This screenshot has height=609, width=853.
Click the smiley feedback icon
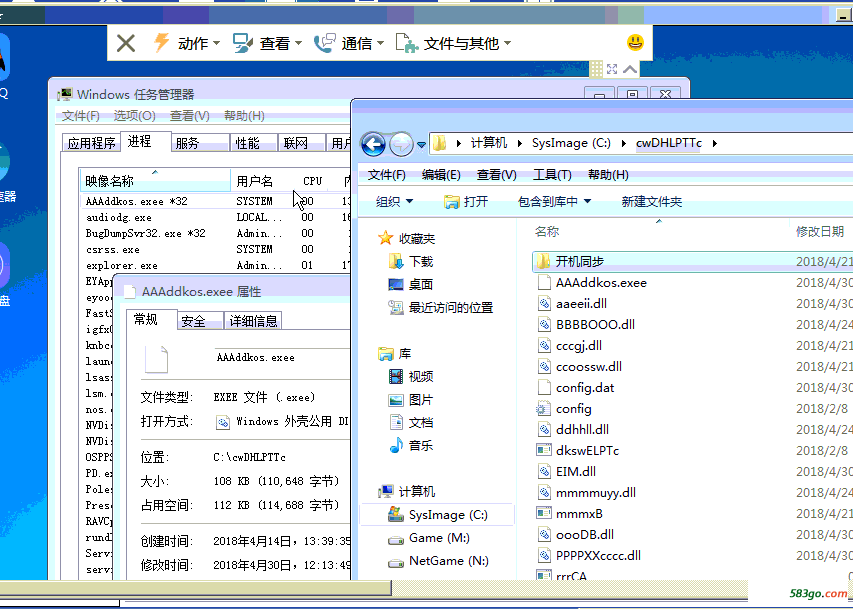(x=635, y=42)
